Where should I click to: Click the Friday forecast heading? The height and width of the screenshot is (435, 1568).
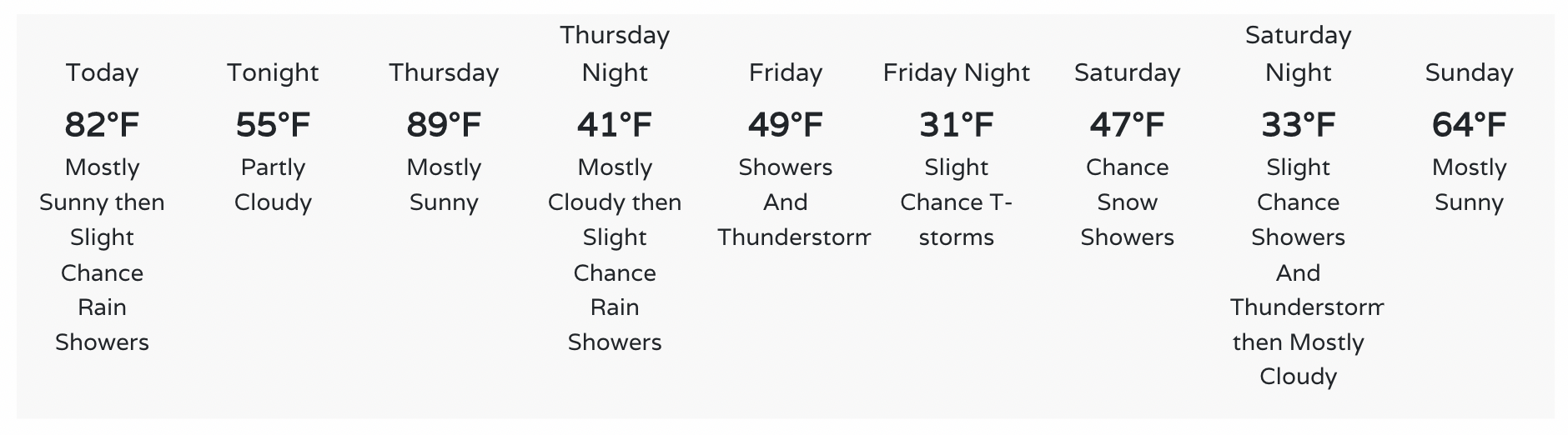[786, 73]
